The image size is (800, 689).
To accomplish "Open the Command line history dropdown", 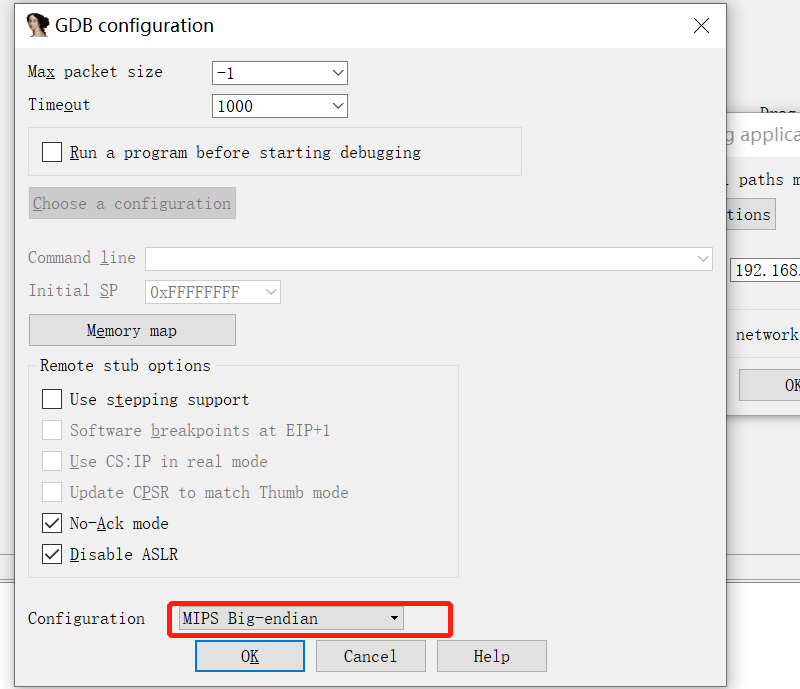I will (x=703, y=258).
